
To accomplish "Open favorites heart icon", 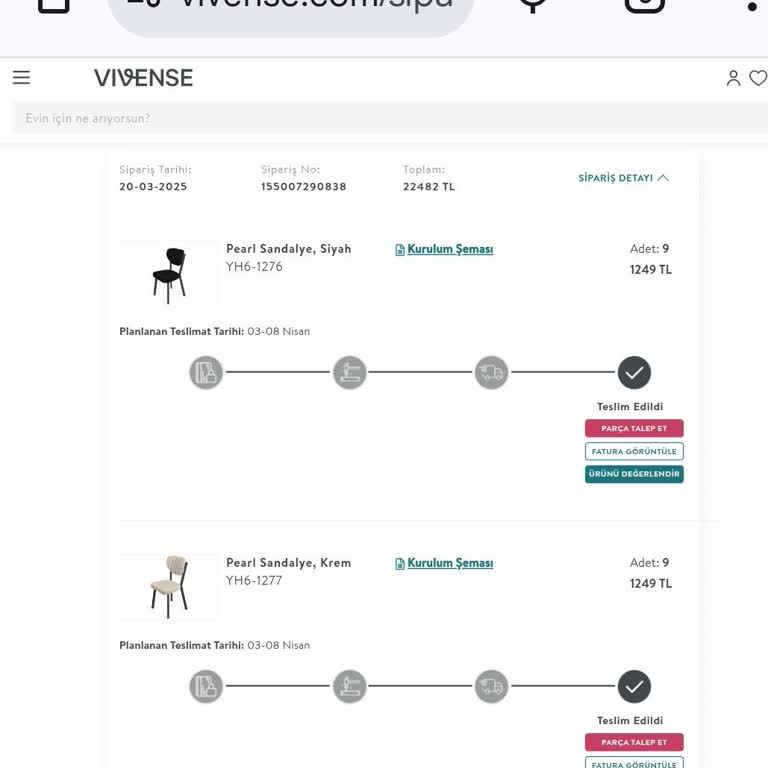I will pos(758,78).
